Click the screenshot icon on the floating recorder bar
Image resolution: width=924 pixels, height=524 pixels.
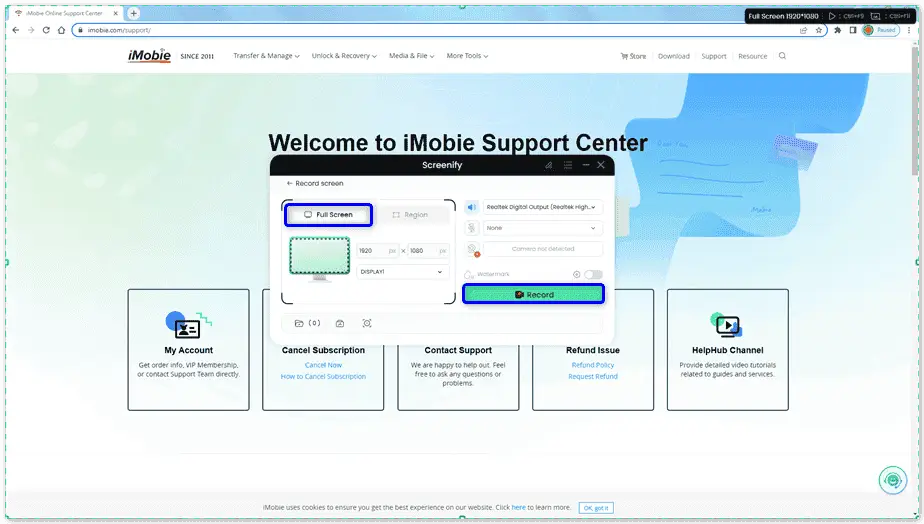click(875, 16)
